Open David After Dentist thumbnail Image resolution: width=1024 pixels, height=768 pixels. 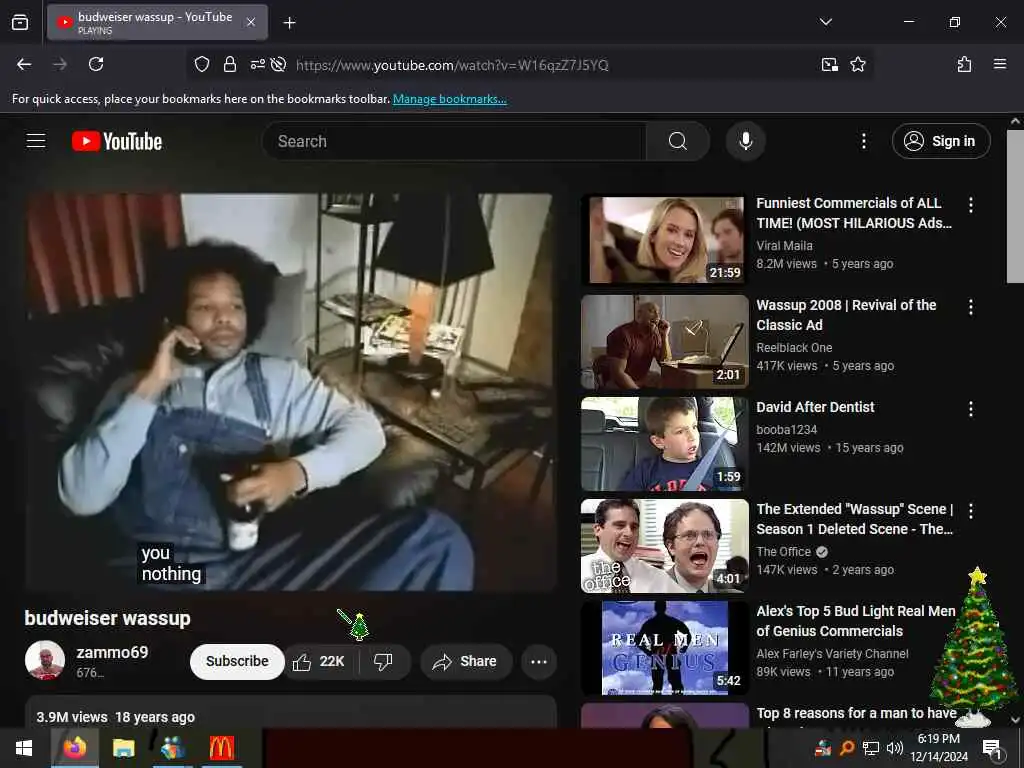(665, 444)
